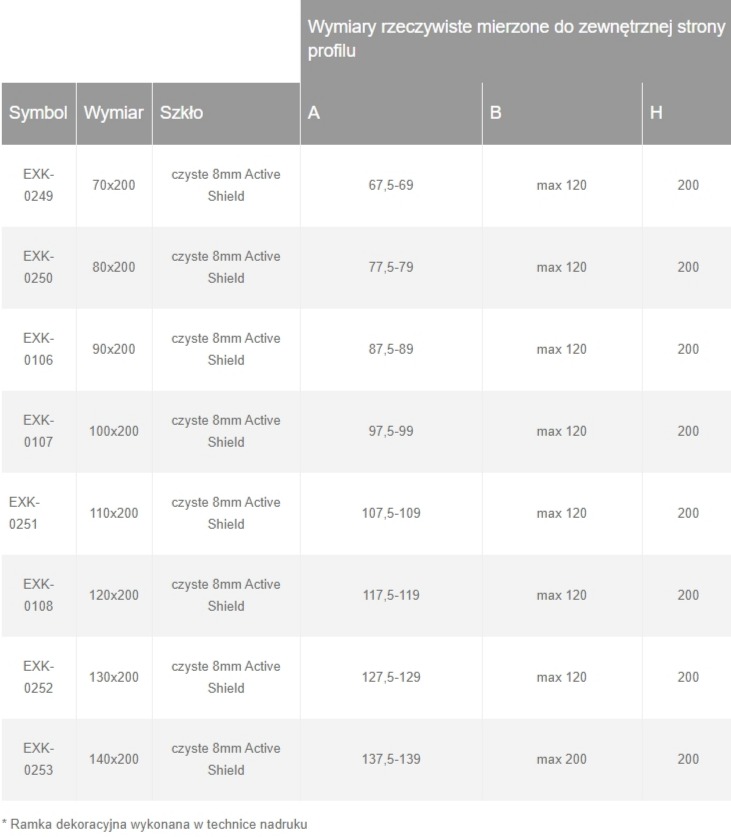Click the column A header

tap(314, 114)
